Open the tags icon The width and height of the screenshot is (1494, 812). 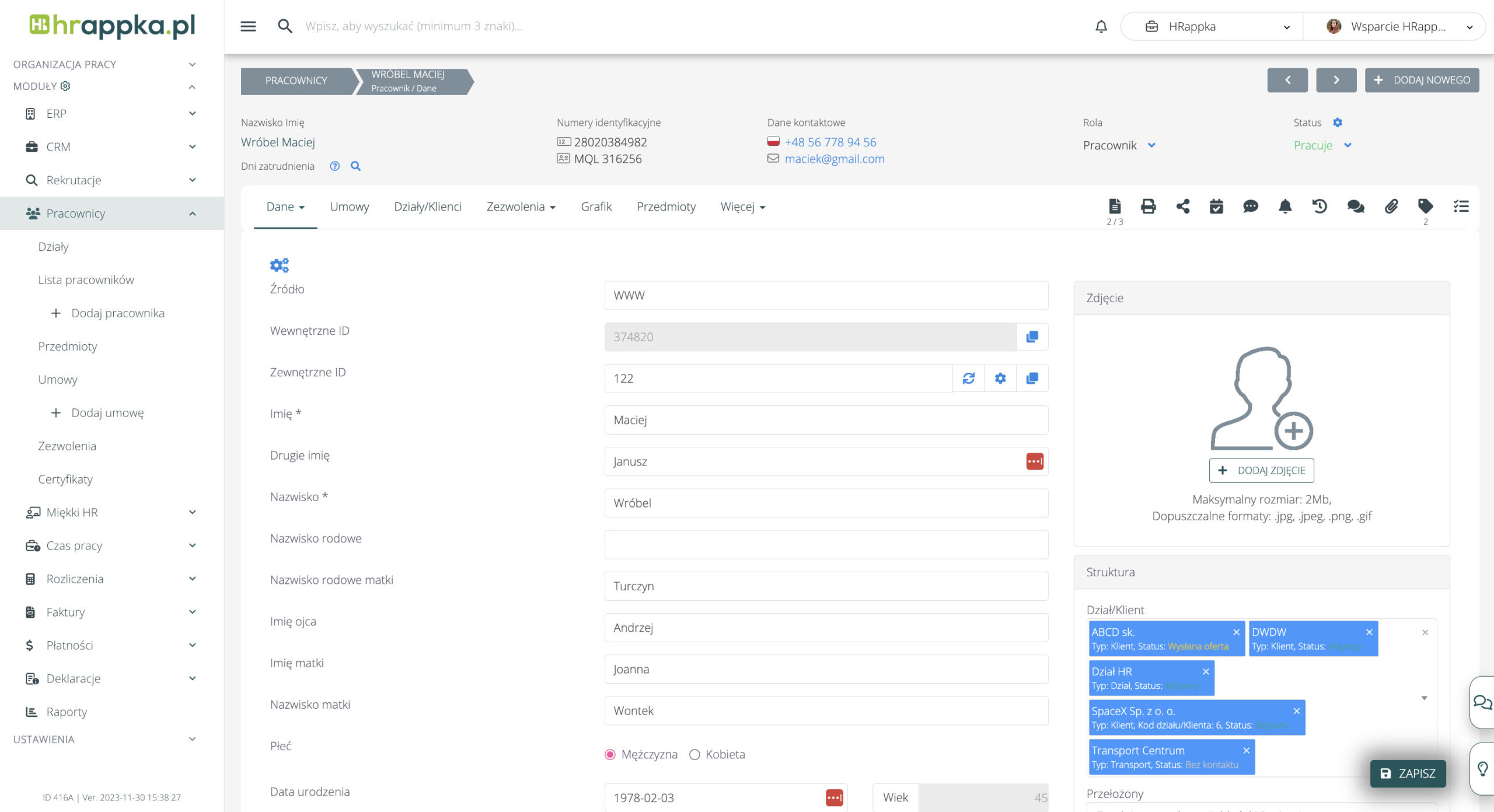1425,206
